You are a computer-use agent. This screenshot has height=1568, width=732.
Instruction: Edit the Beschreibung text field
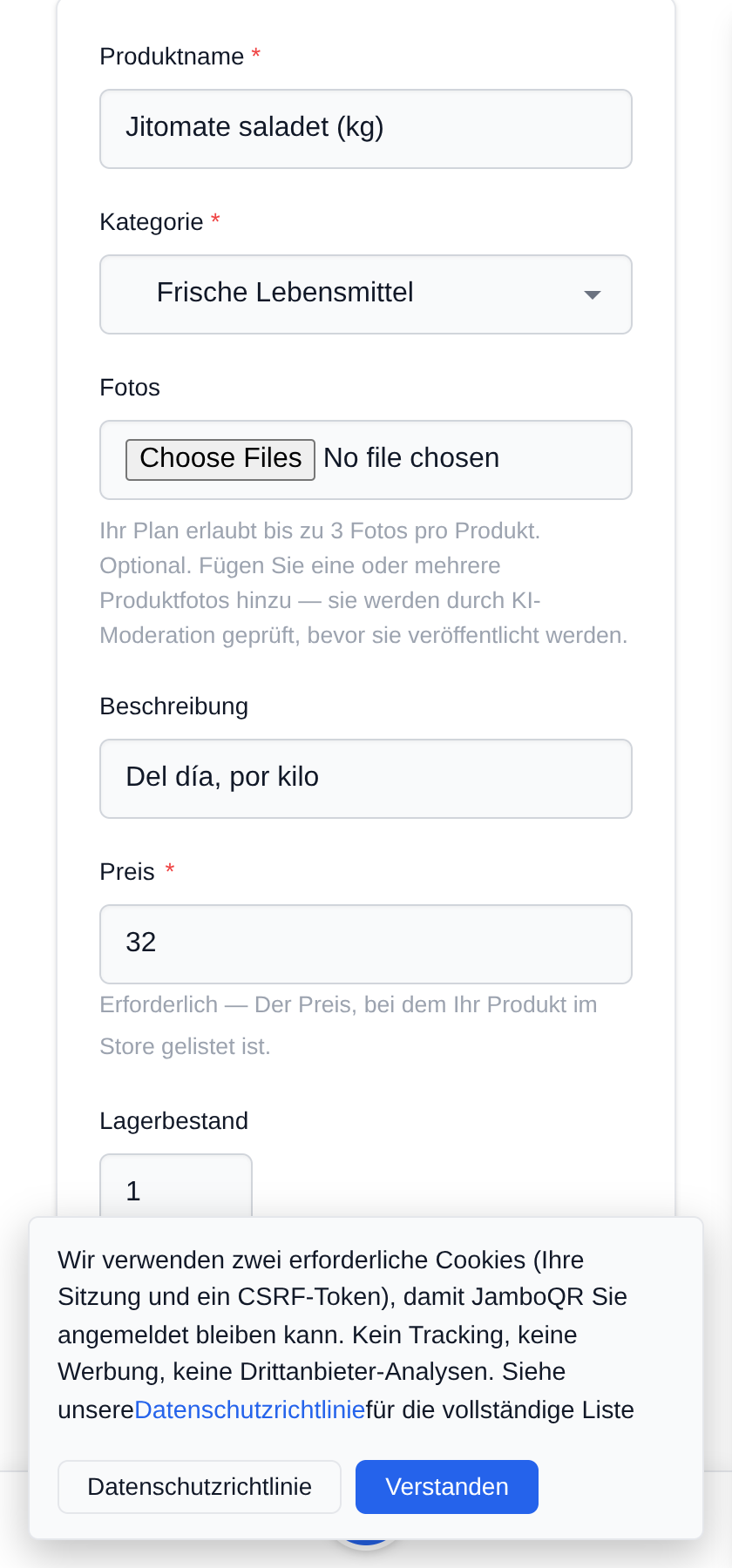click(x=366, y=779)
